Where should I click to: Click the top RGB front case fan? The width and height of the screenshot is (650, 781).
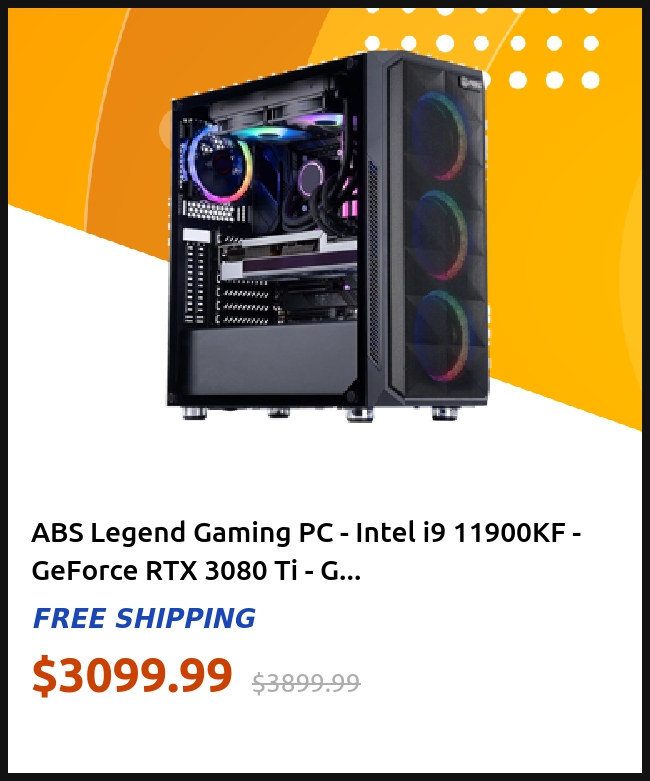(440, 135)
